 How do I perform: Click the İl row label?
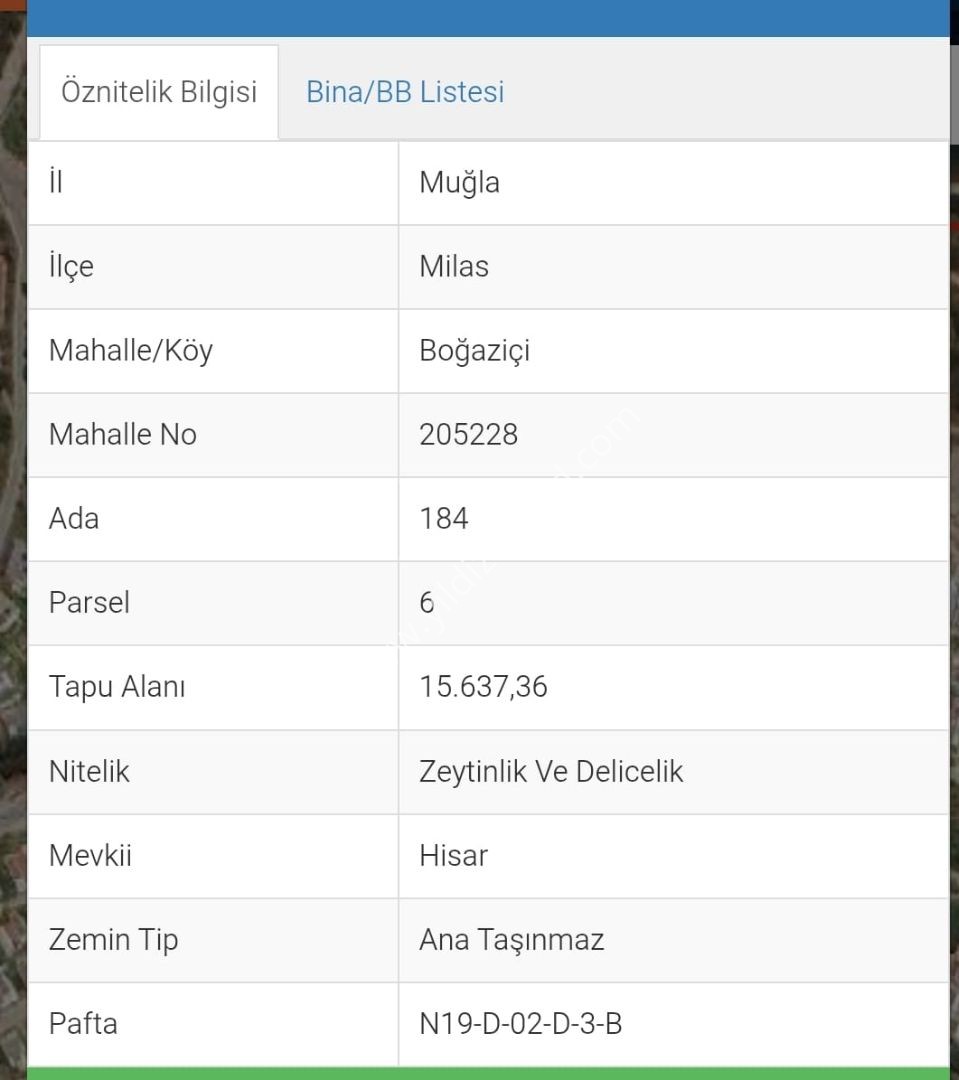(x=56, y=182)
